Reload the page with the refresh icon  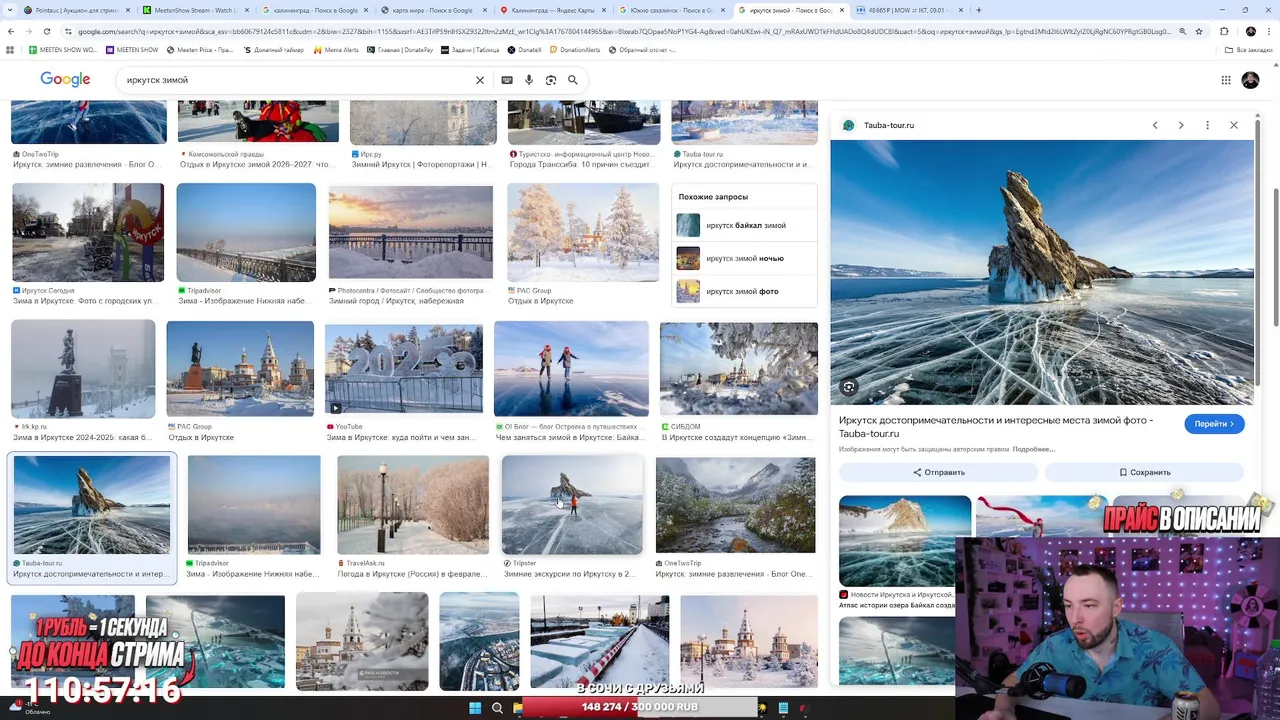click(47, 31)
